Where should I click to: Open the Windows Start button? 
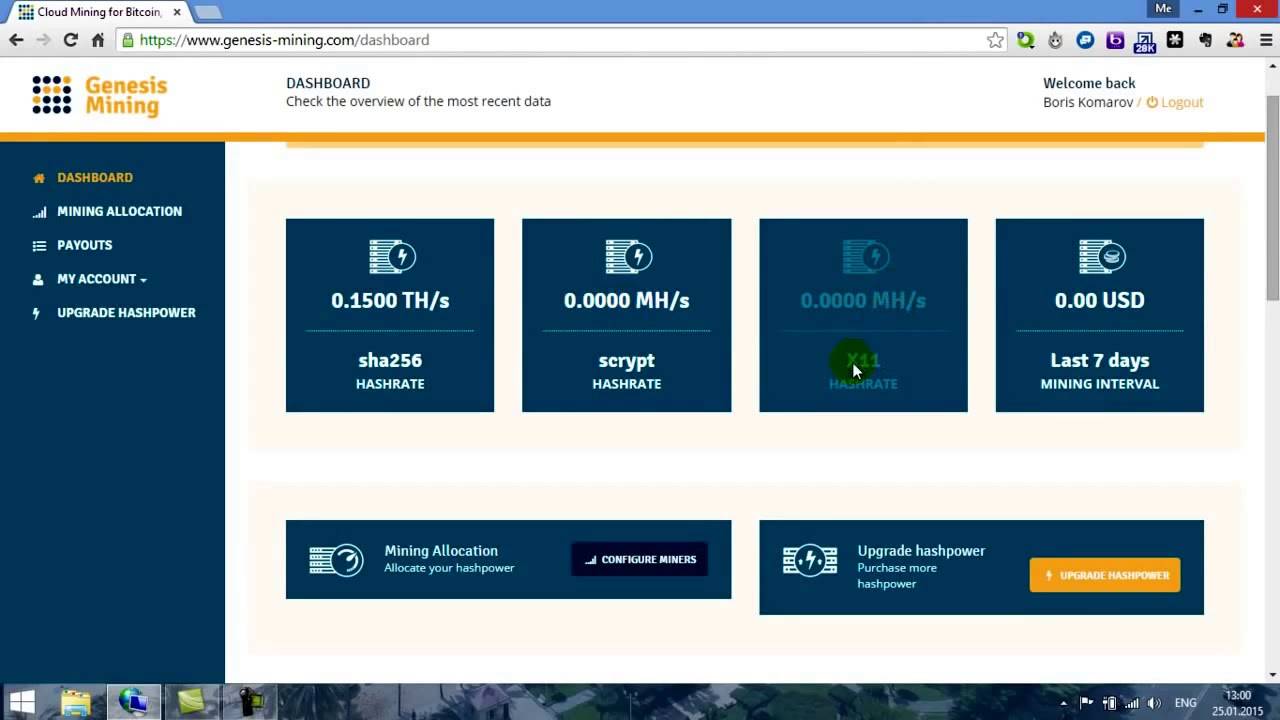pyautogui.click(x=22, y=702)
